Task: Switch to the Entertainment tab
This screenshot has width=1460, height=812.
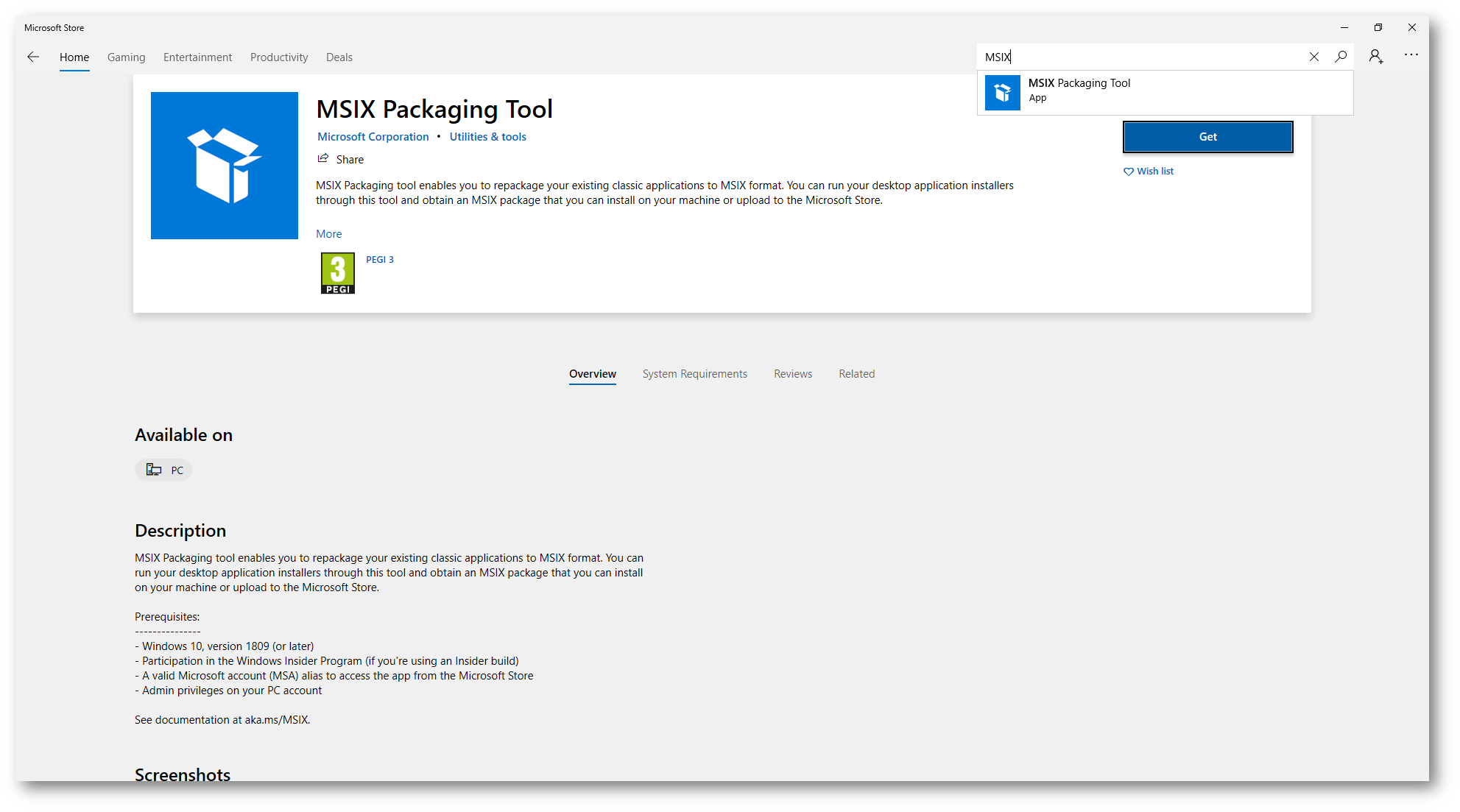Action: 197,57
